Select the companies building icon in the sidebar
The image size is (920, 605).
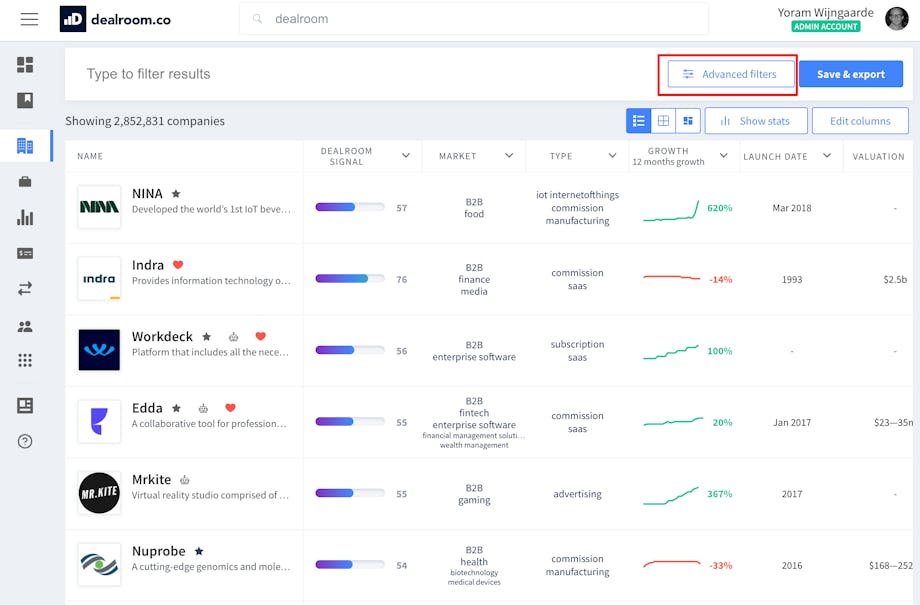(25, 146)
